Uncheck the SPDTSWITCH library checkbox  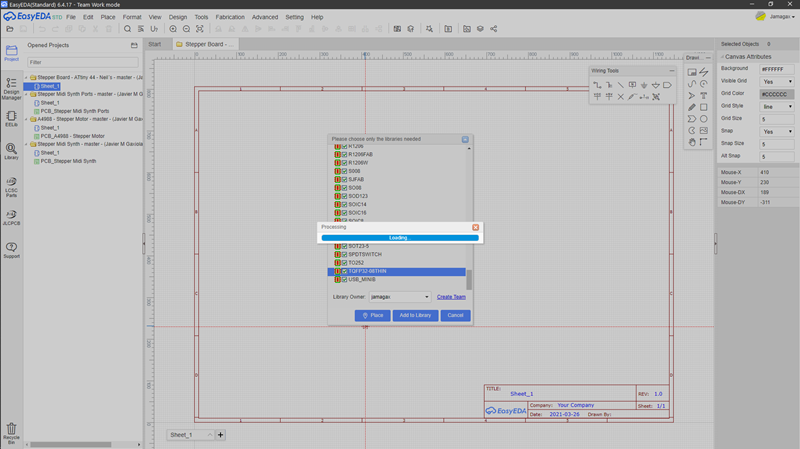[344, 254]
